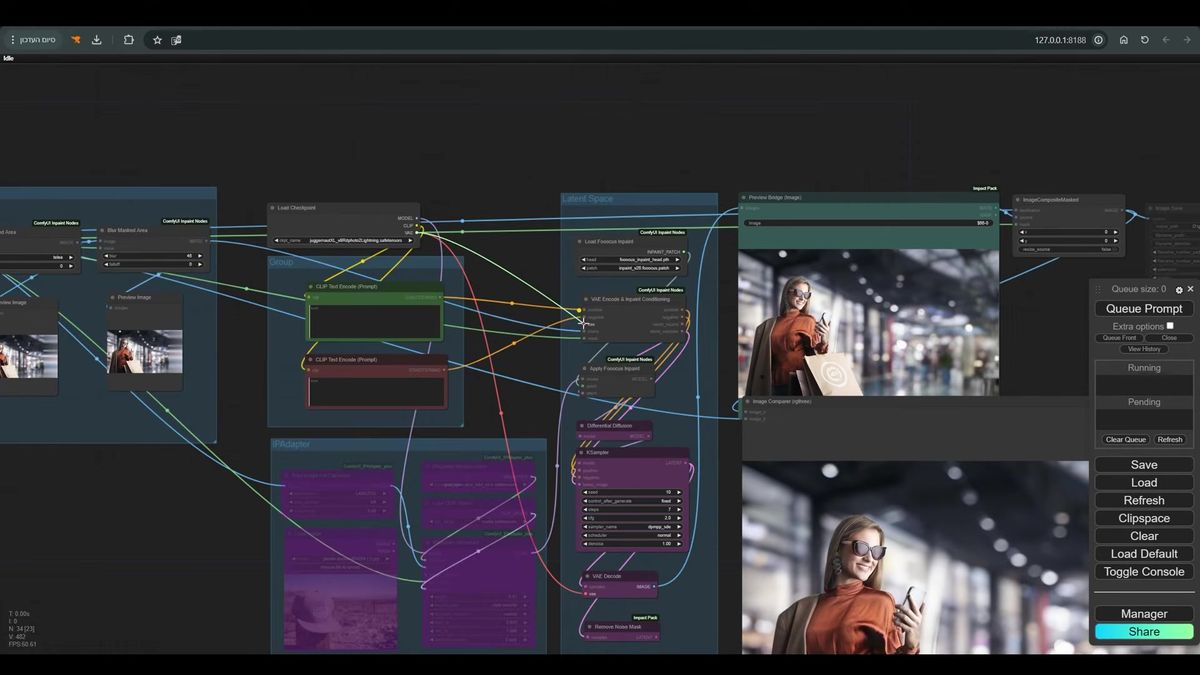
Task: Click the browser address bar showing 127.0.0.1:8188
Action: [x=1059, y=40]
